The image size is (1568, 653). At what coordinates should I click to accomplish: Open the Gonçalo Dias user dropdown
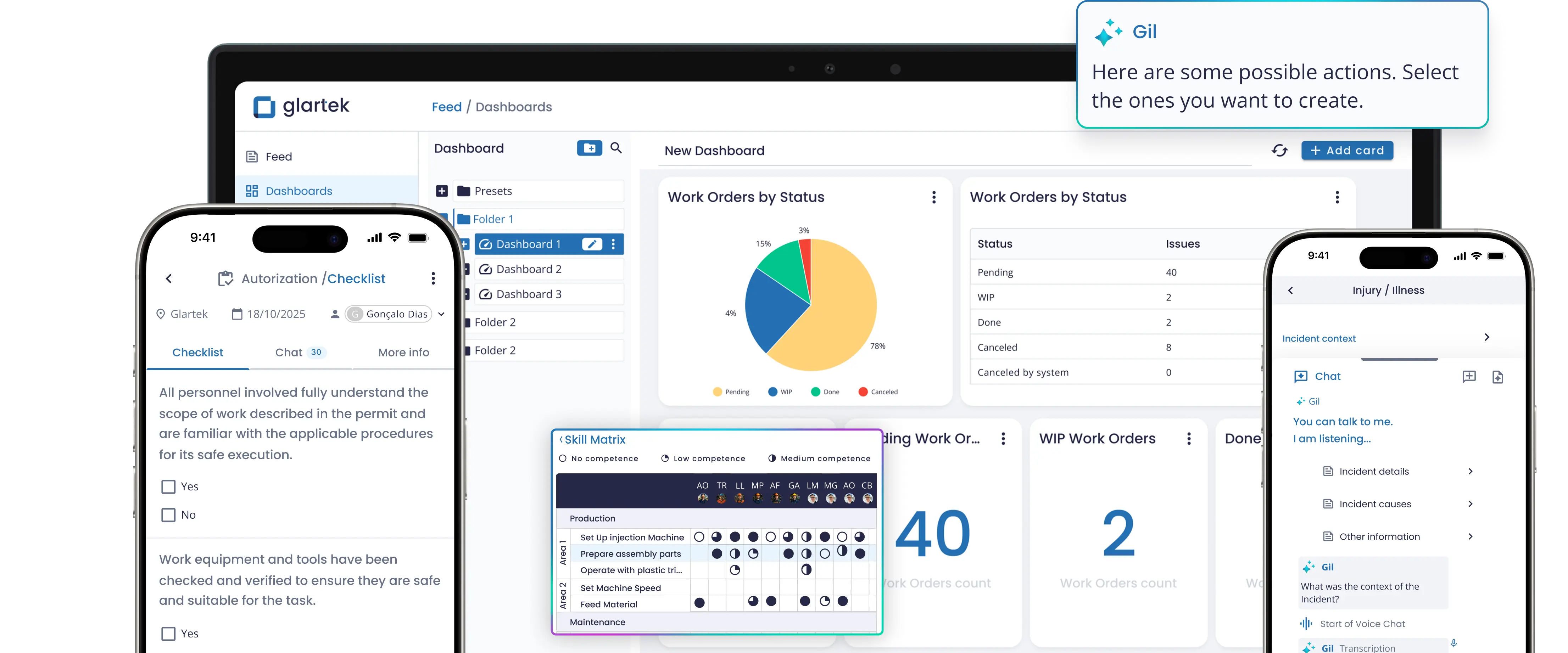pyautogui.click(x=441, y=314)
